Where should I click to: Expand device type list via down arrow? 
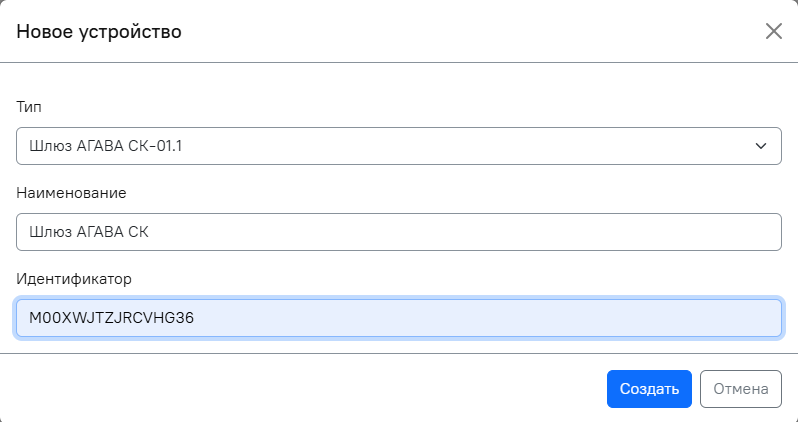tap(760, 146)
